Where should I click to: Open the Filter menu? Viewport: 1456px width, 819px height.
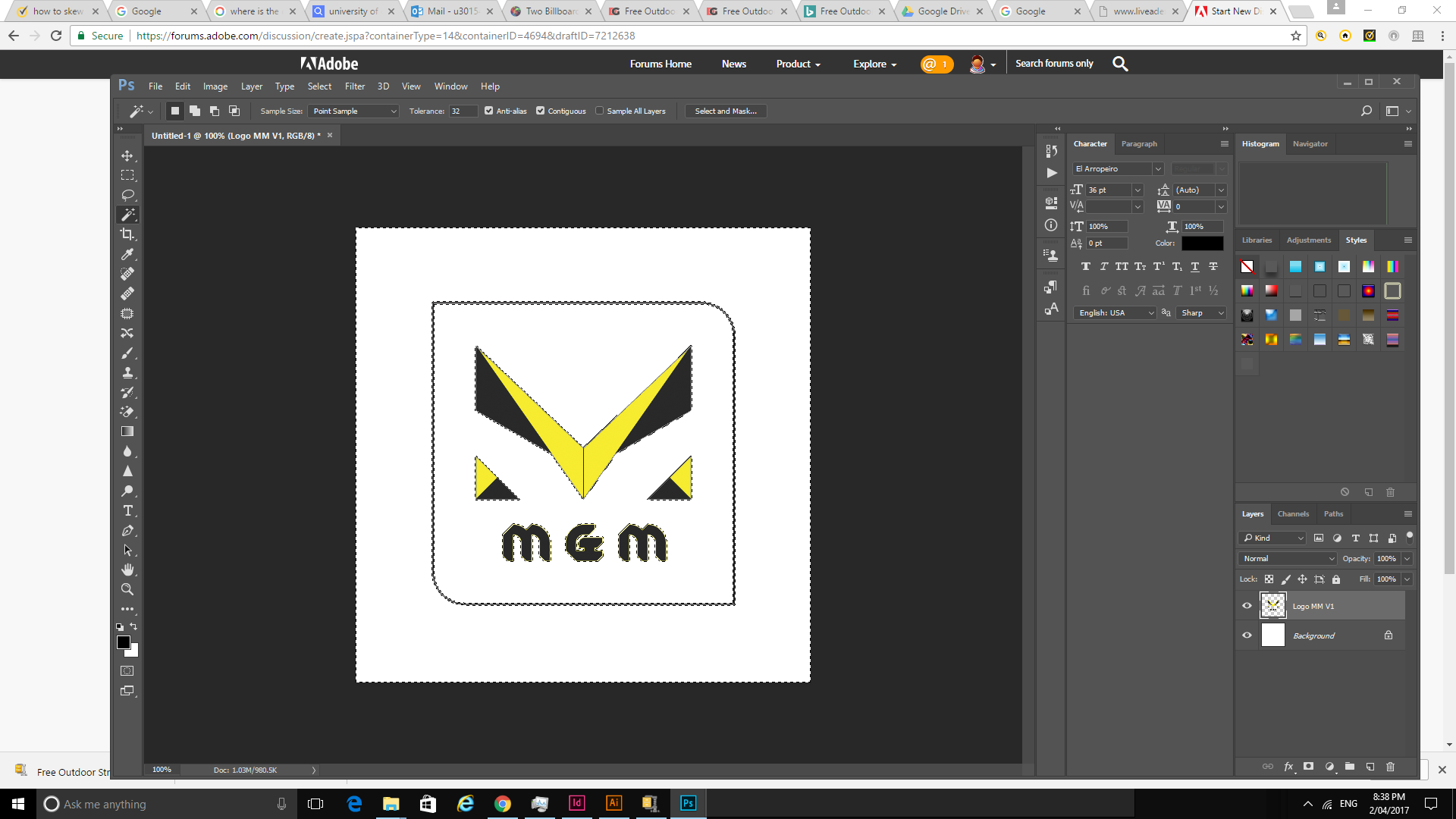point(355,86)
